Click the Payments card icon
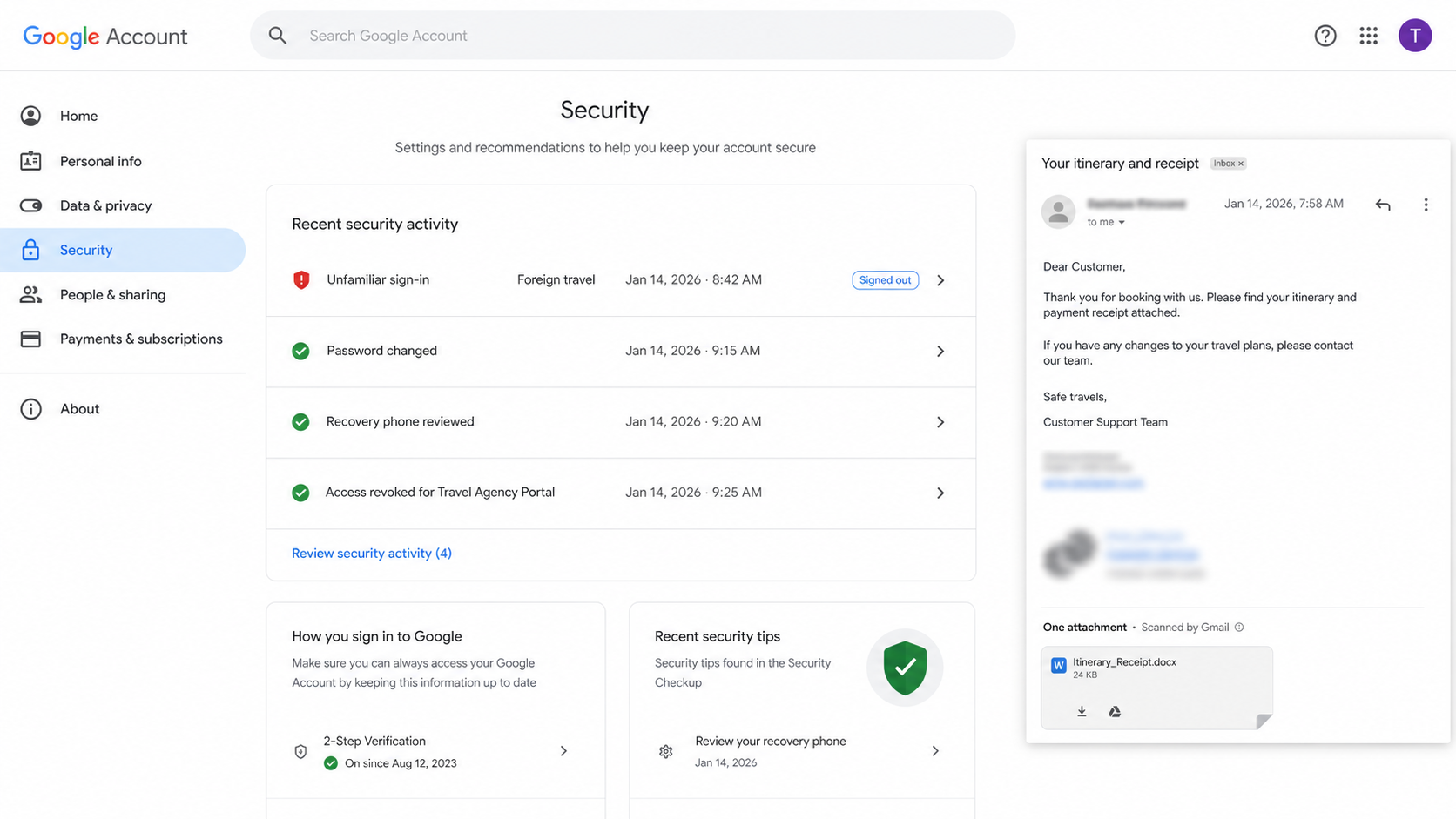The width and height of the screenshot is (1456, 819). tap(30, 339)
